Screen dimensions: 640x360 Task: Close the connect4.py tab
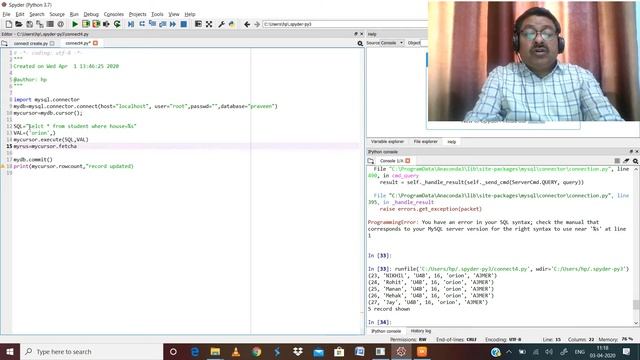pos(95,43)
